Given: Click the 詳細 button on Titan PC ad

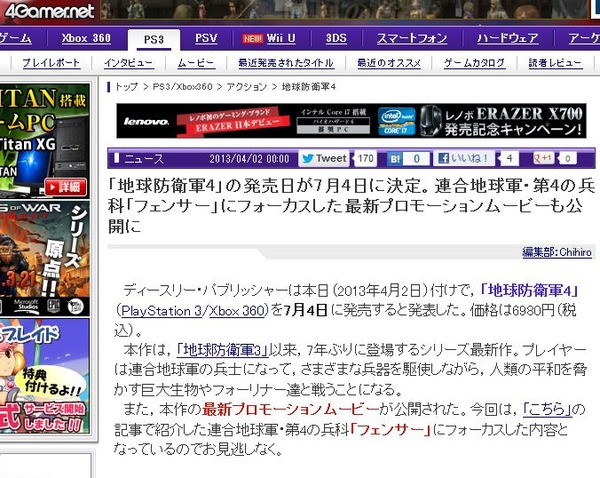Looking at the screenshot, I should pyautogui.click(x=66, y=187).
